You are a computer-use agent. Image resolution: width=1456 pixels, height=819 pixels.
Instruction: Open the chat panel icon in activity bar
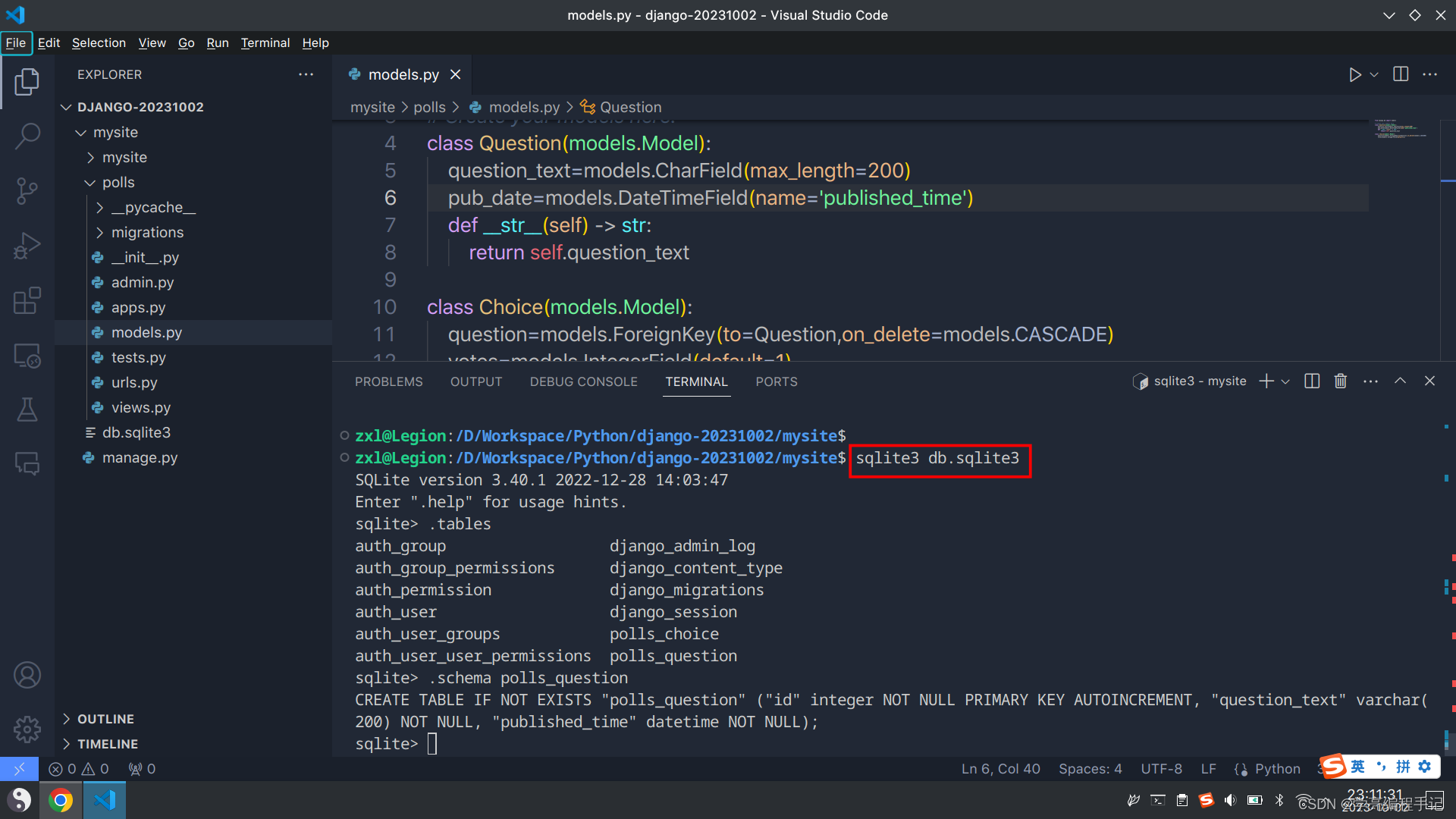(x=27, y=463)
